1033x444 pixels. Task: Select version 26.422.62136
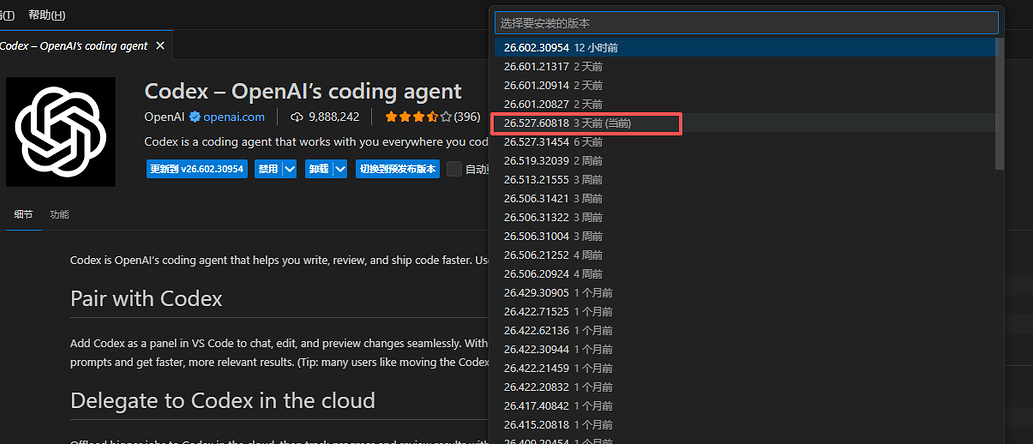click(x=746, y=331)
